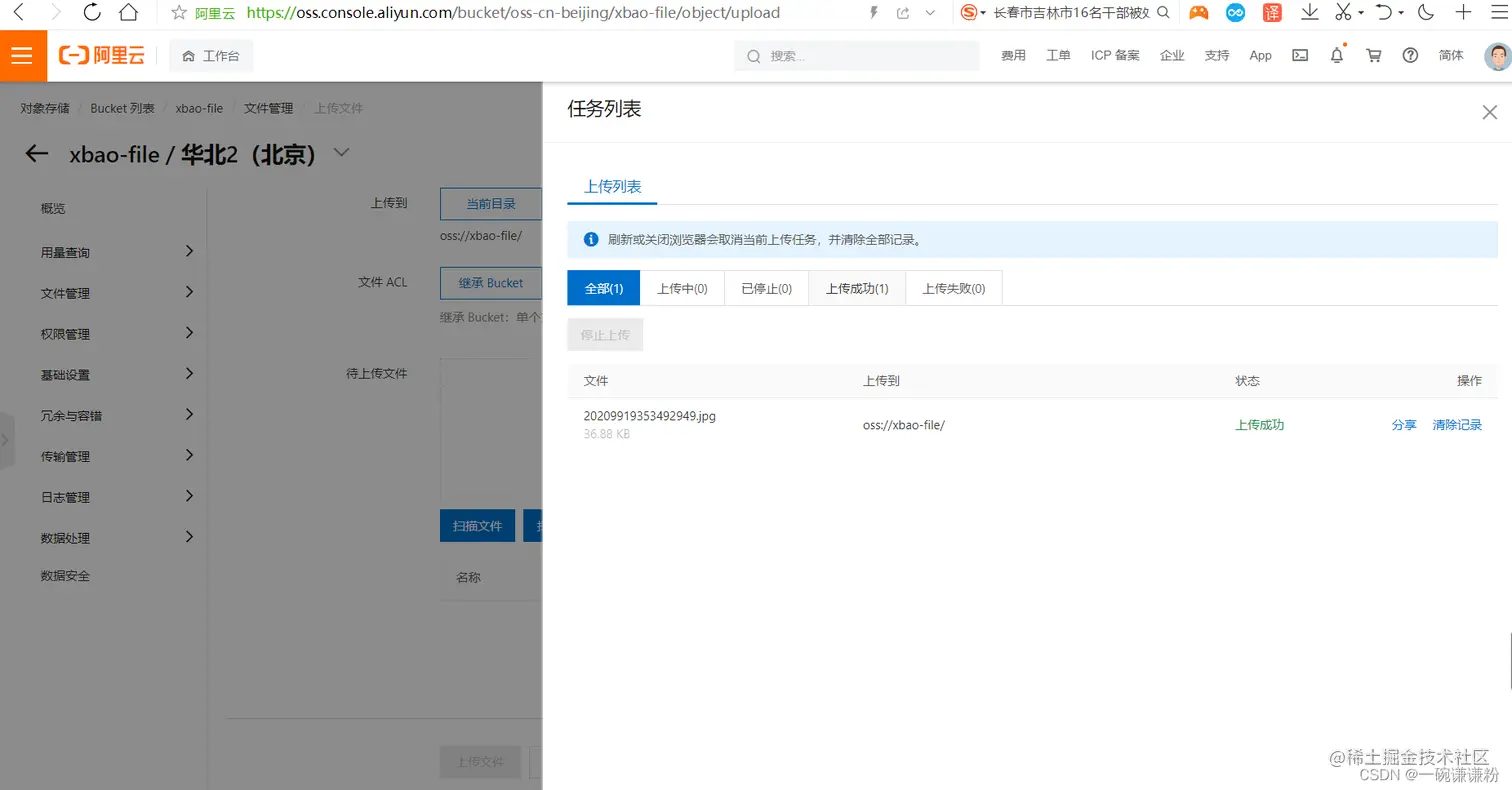This screenshot has width=1512, height=790.
Task: Expand 权限管理 sidebar item
Action: click(x=117, y=334)
